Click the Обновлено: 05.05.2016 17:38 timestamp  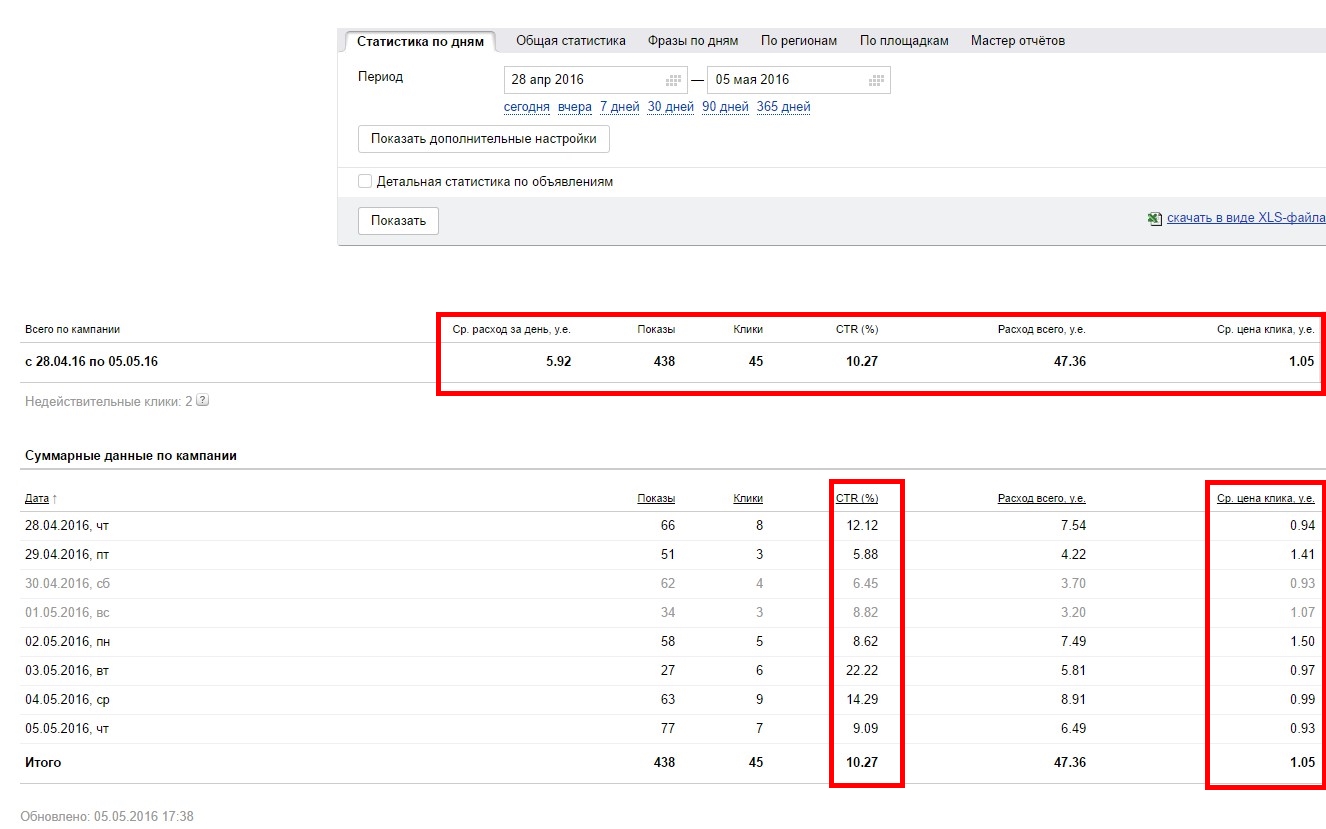pyautogui.click(x=107, y=817)
